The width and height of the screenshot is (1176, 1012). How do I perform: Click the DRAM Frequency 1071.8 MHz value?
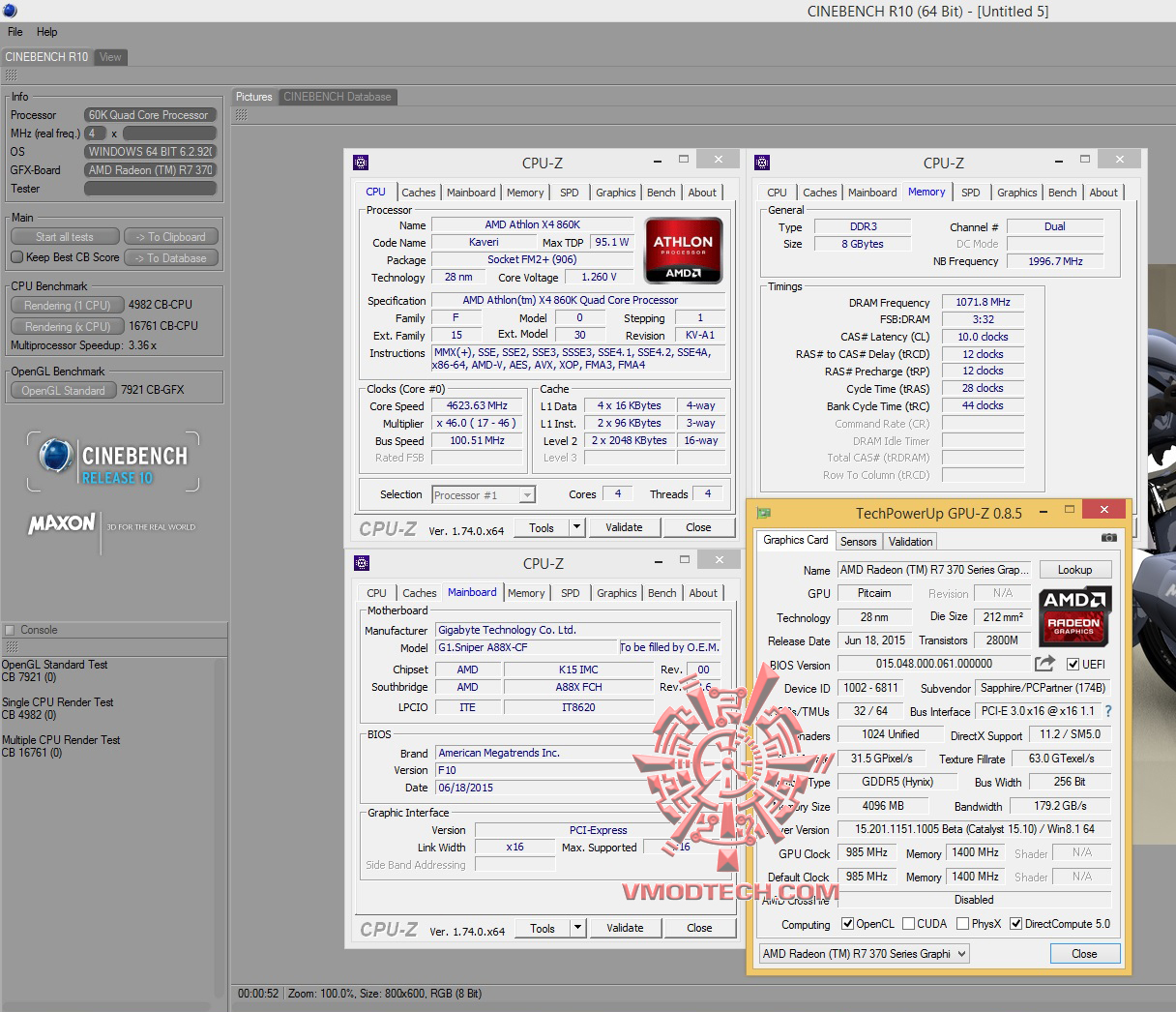coord(983,302)
